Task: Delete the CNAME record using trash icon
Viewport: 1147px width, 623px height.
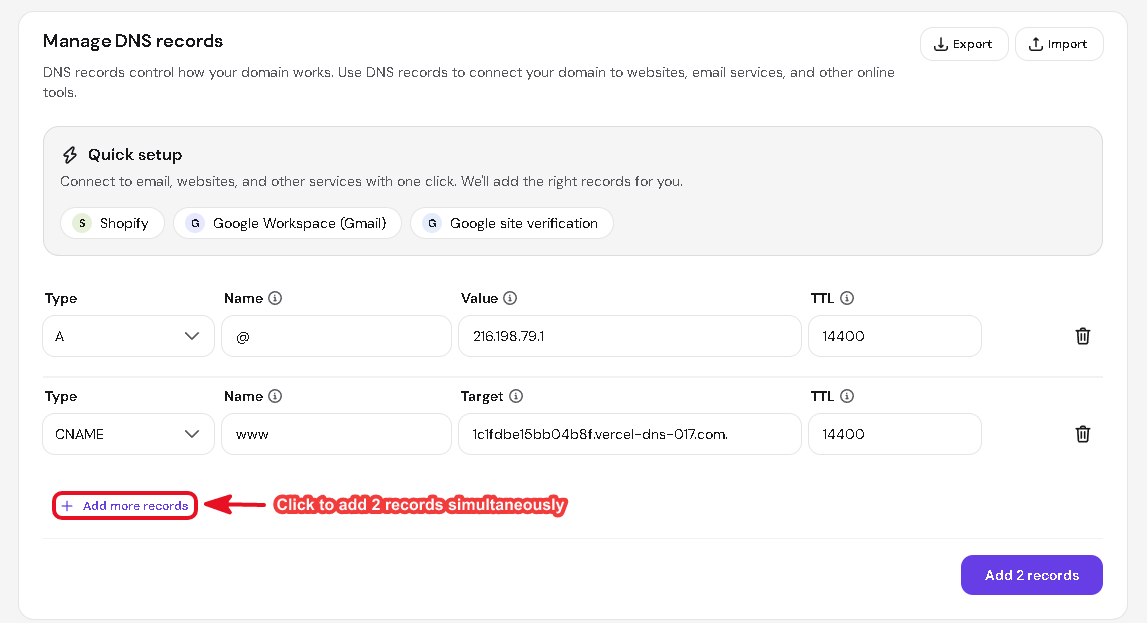Action: [x=1083, y=434]
